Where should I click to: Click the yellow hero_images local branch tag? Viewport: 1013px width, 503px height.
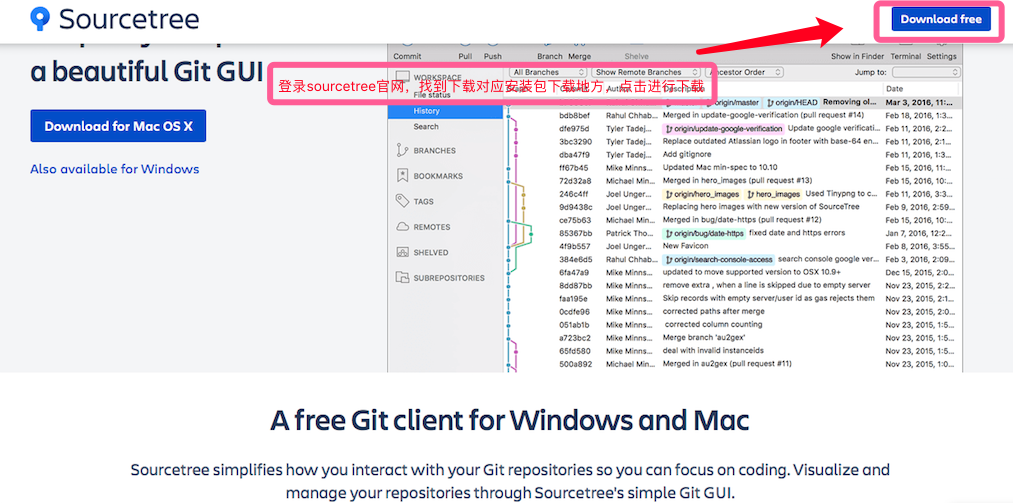pos(773,194)
